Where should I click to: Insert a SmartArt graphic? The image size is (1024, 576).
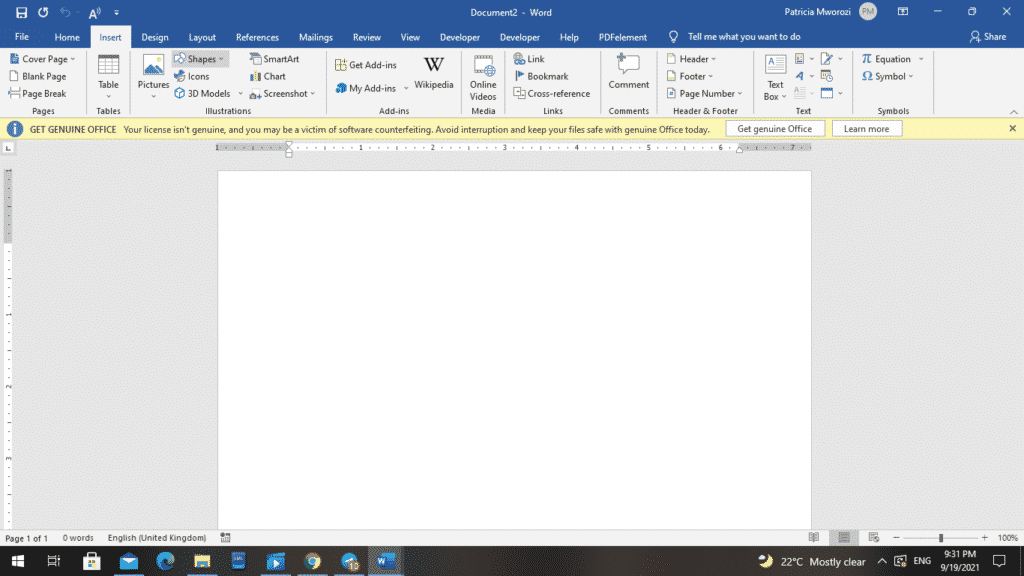[x=272, y=58]
